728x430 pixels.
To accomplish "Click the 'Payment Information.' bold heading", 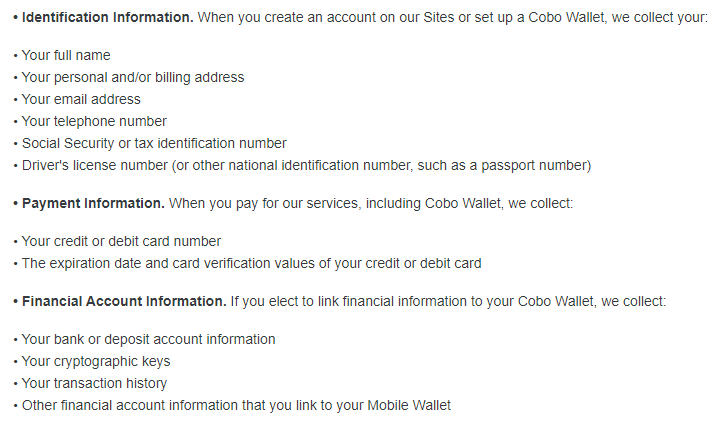I will point(93,203).
